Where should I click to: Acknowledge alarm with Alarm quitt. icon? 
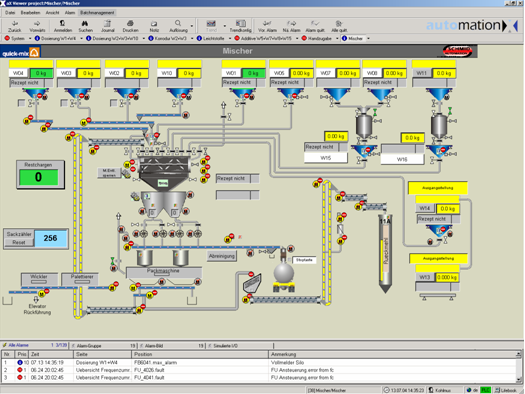[x=315, y=23]
